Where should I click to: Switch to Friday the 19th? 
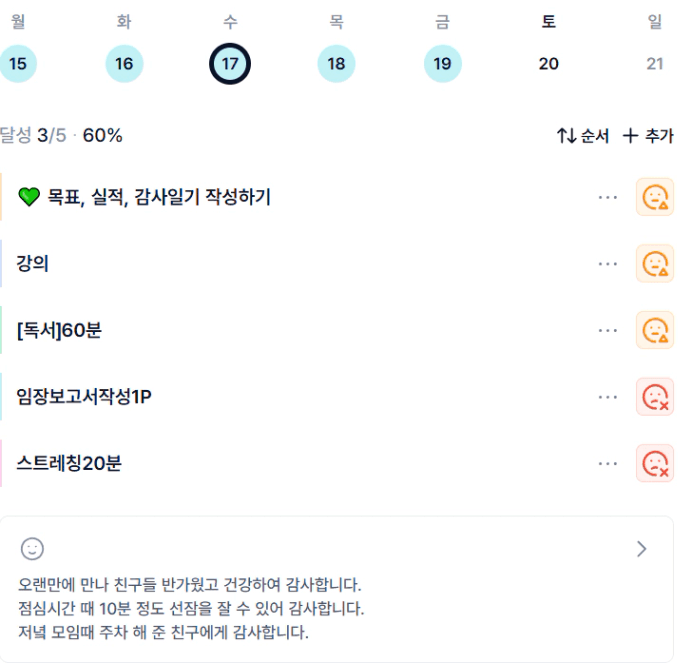442,64
